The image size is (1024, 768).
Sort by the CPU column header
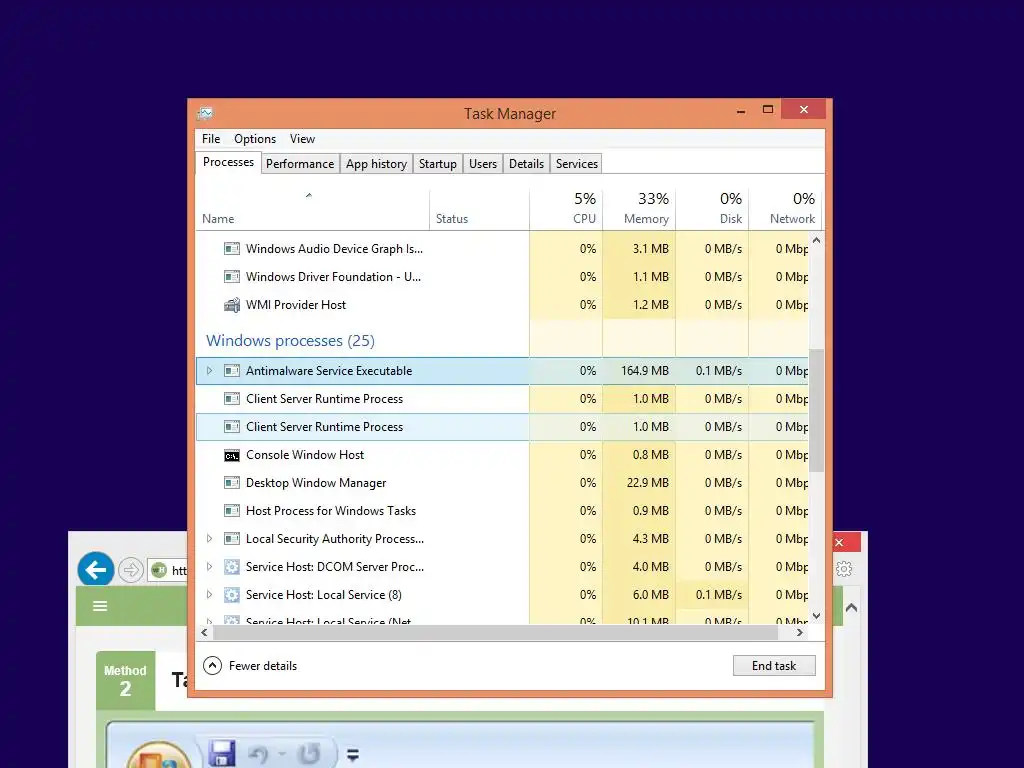coord(566,209)
